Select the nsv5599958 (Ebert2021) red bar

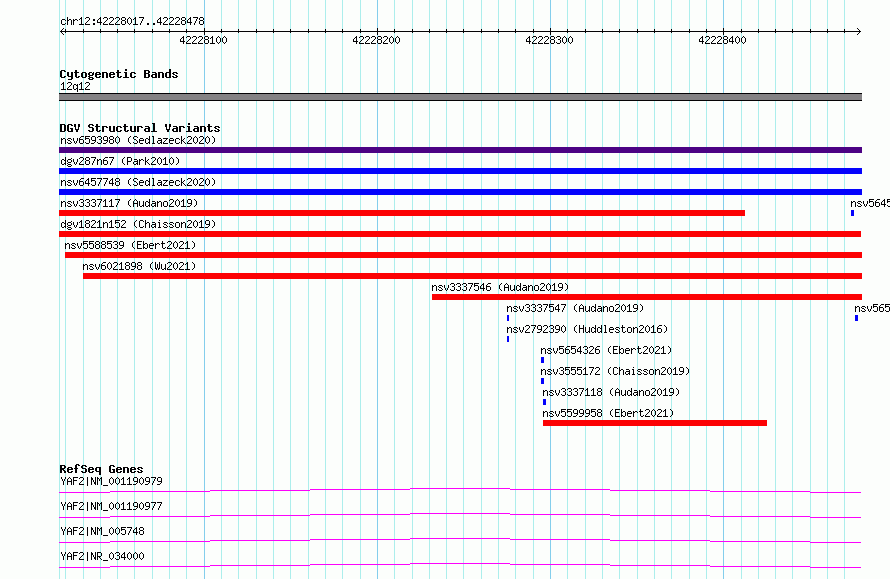(x=655, y=423)
